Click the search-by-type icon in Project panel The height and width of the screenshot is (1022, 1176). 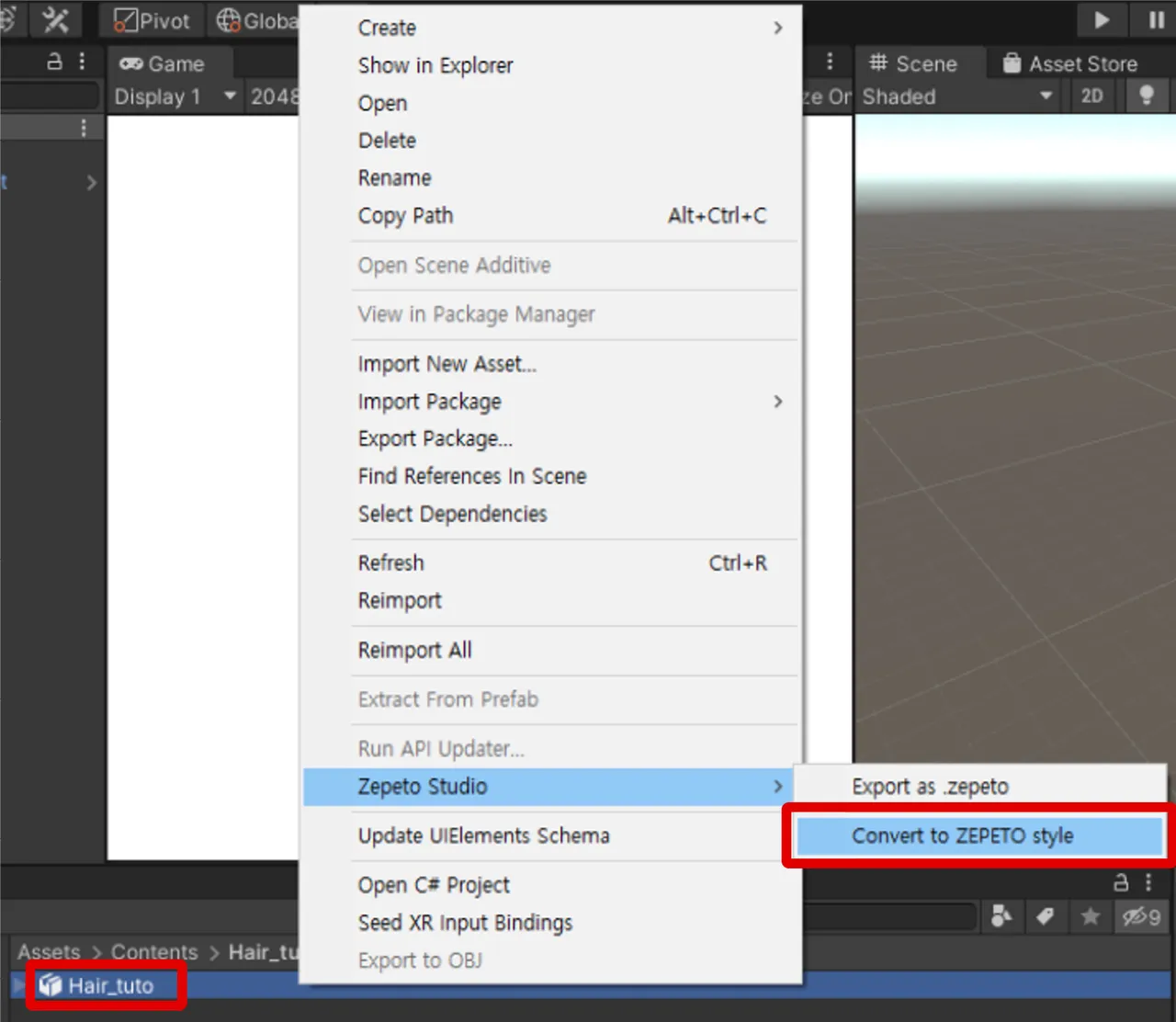point(1001,916)
